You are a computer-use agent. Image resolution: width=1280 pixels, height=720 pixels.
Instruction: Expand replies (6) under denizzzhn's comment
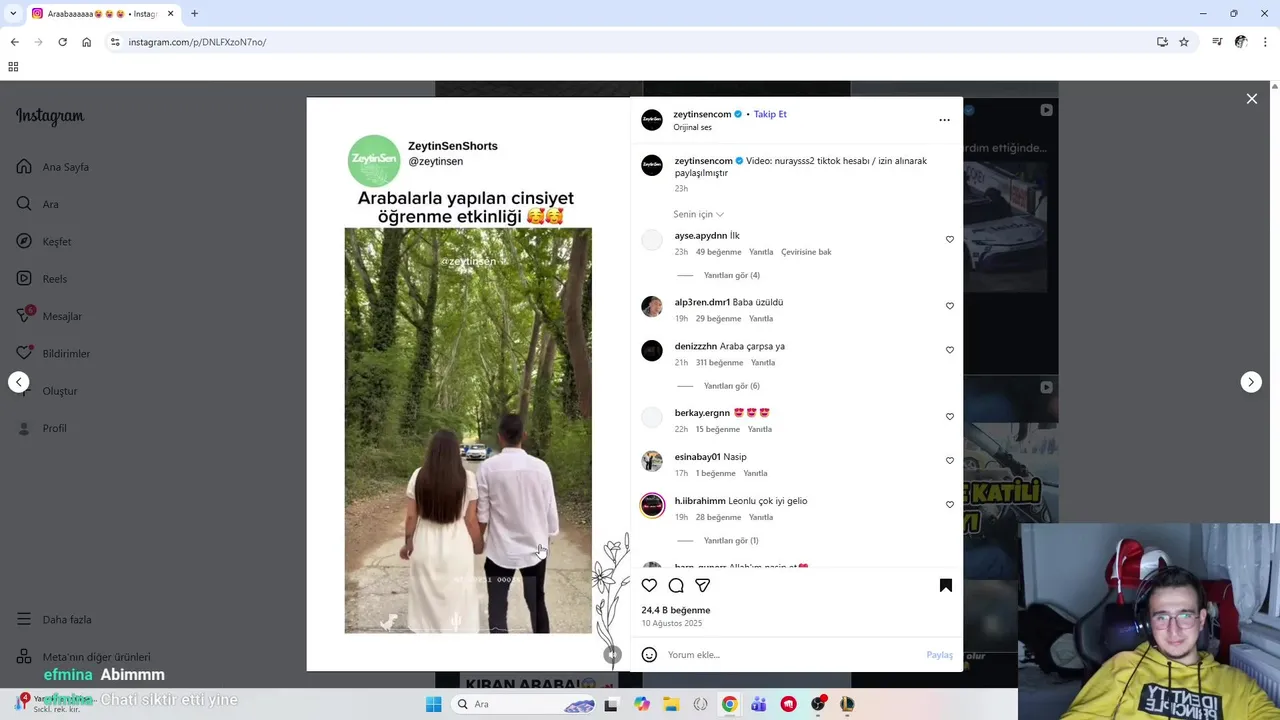click(x=732, y=386)
